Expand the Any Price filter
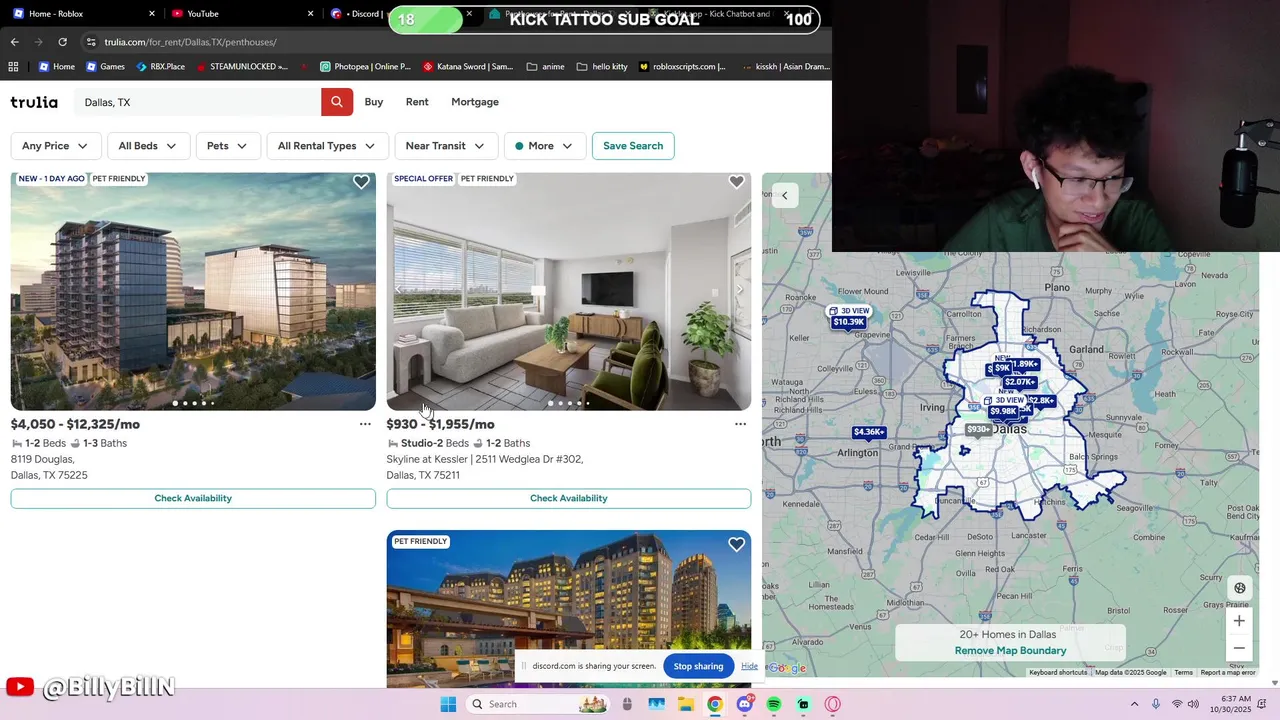1280x720 pixels. [55, 146]
